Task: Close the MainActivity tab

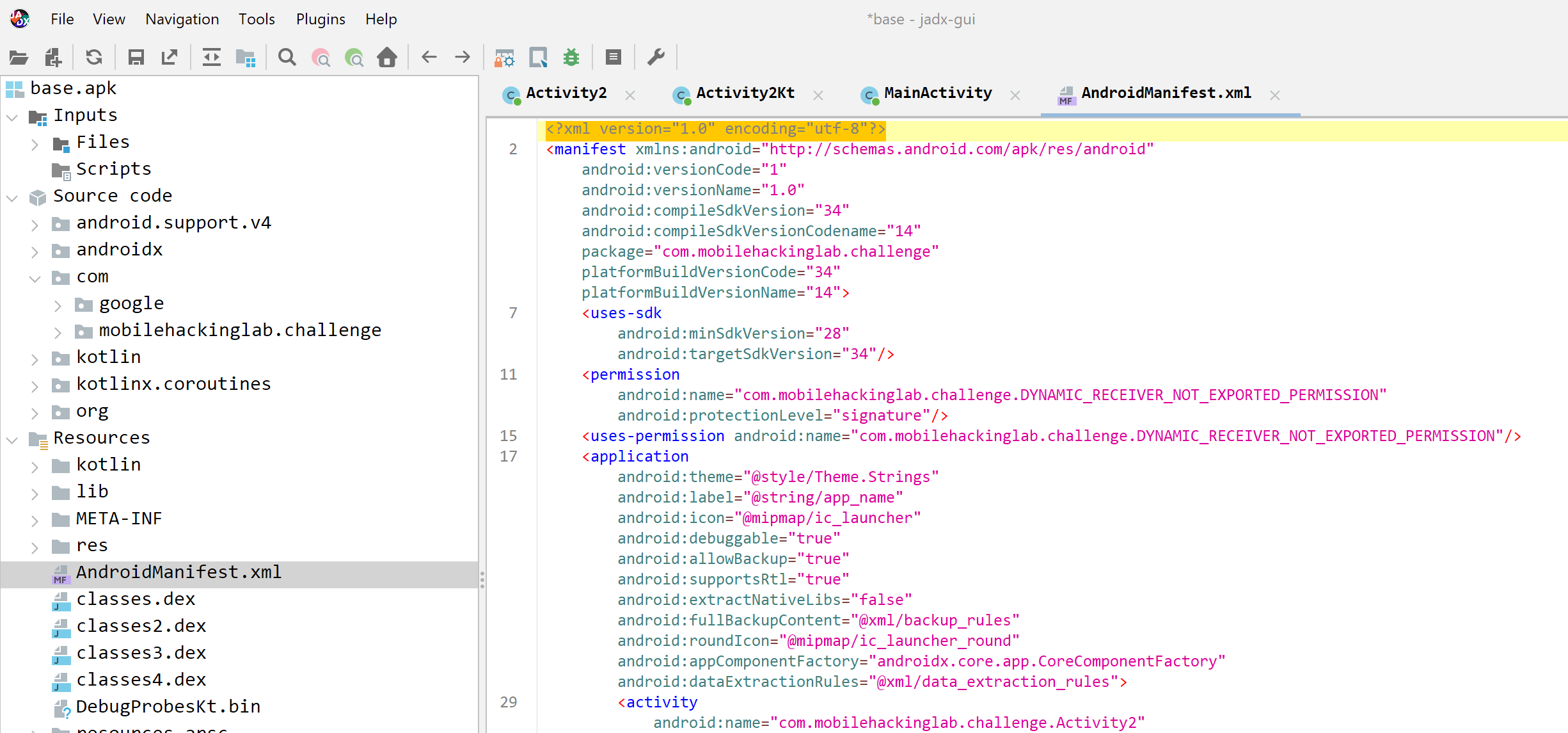Action: [x=1015, y=95]
